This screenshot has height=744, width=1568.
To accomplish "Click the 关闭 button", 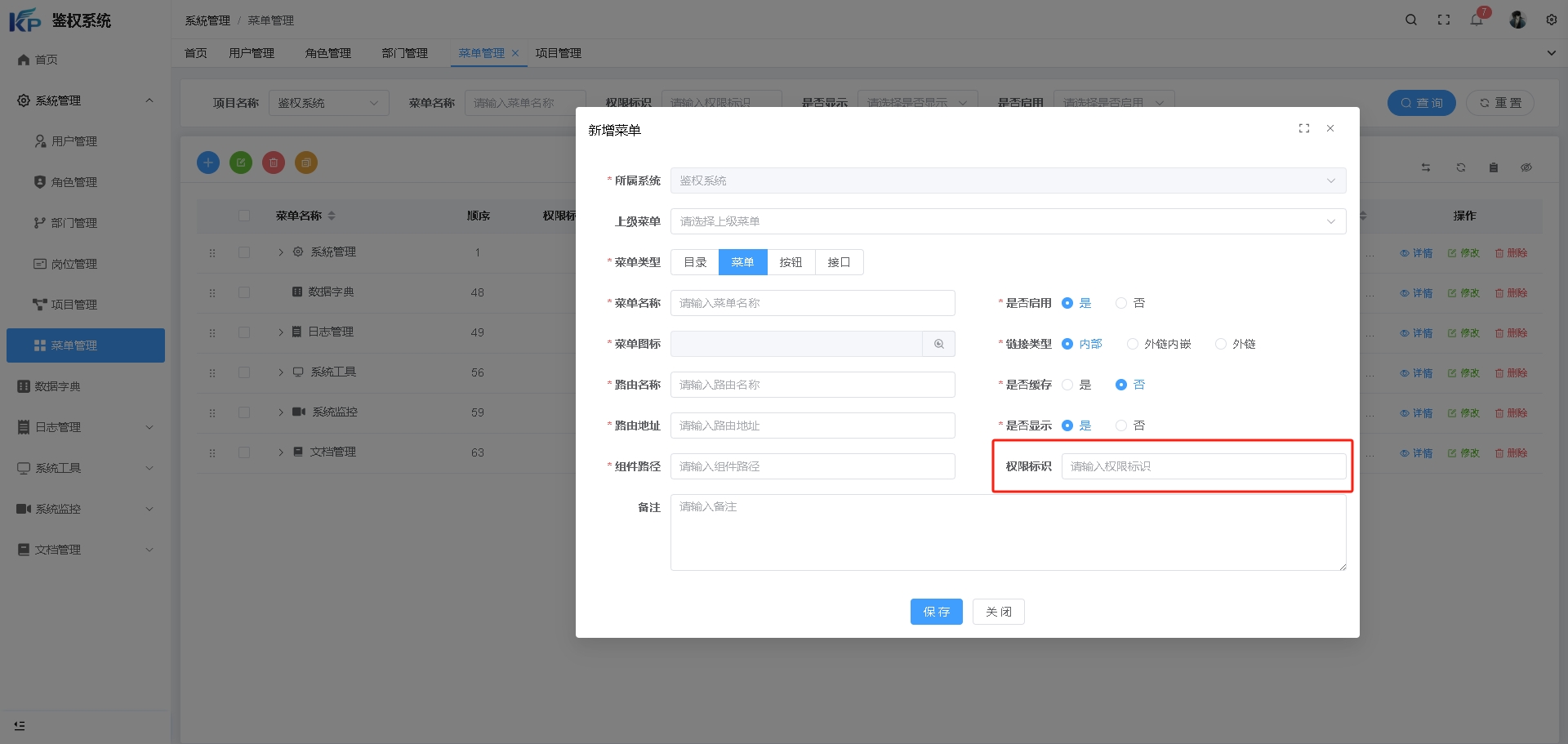I will 998,612.
